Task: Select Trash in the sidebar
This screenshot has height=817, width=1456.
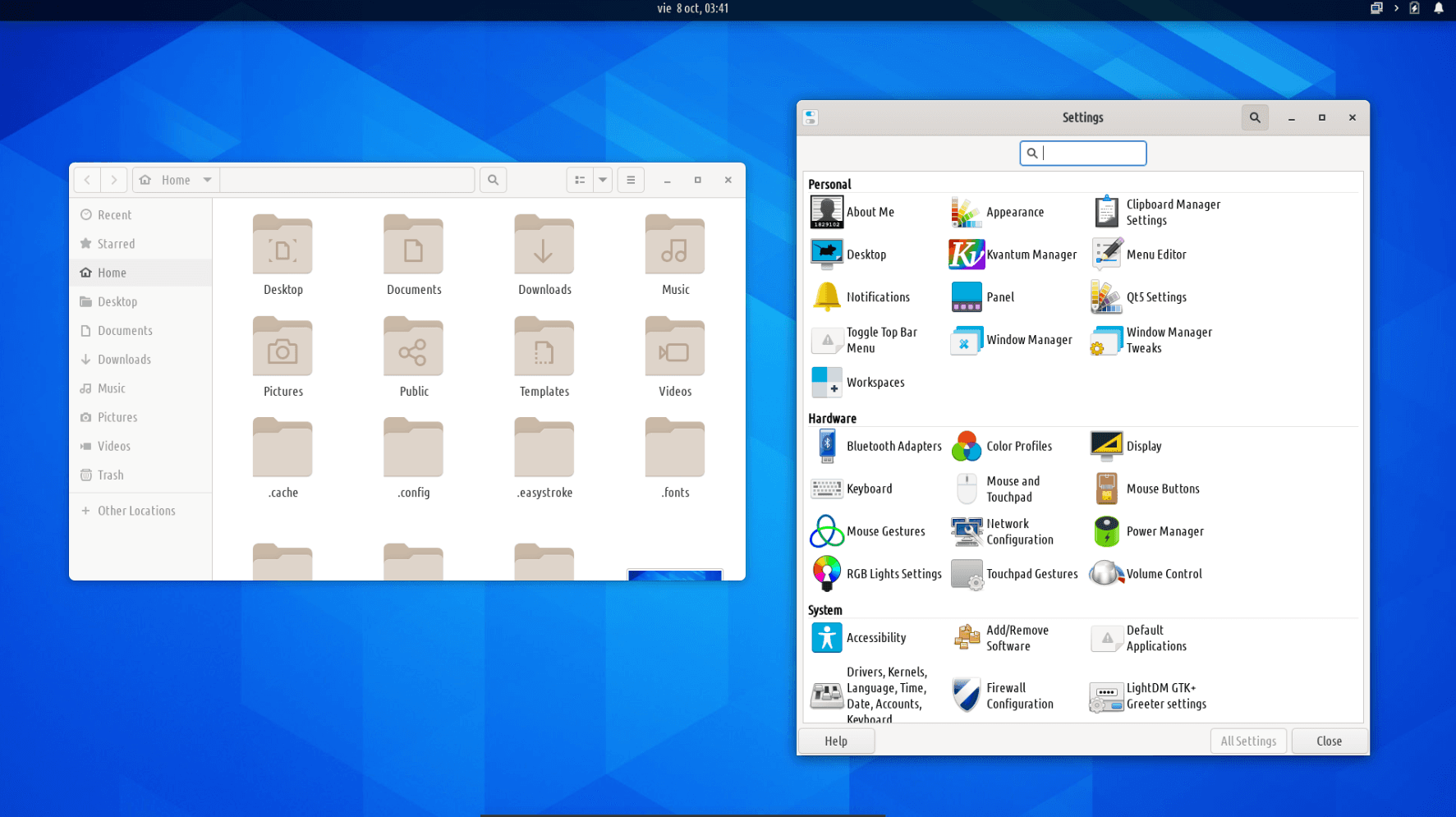Action: pyautogui.click(x=110, y=475)
